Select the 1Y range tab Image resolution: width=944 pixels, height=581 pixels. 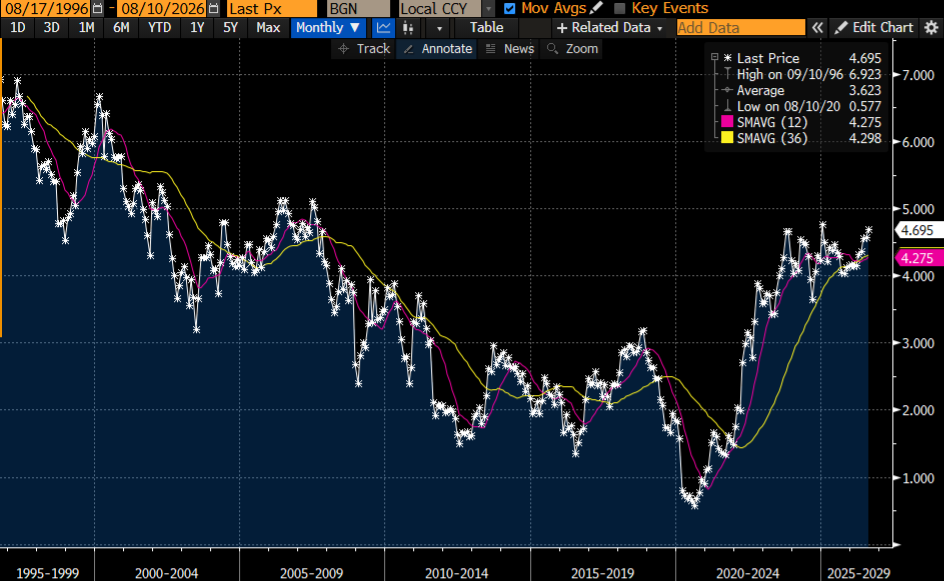(x=197, y=28)
